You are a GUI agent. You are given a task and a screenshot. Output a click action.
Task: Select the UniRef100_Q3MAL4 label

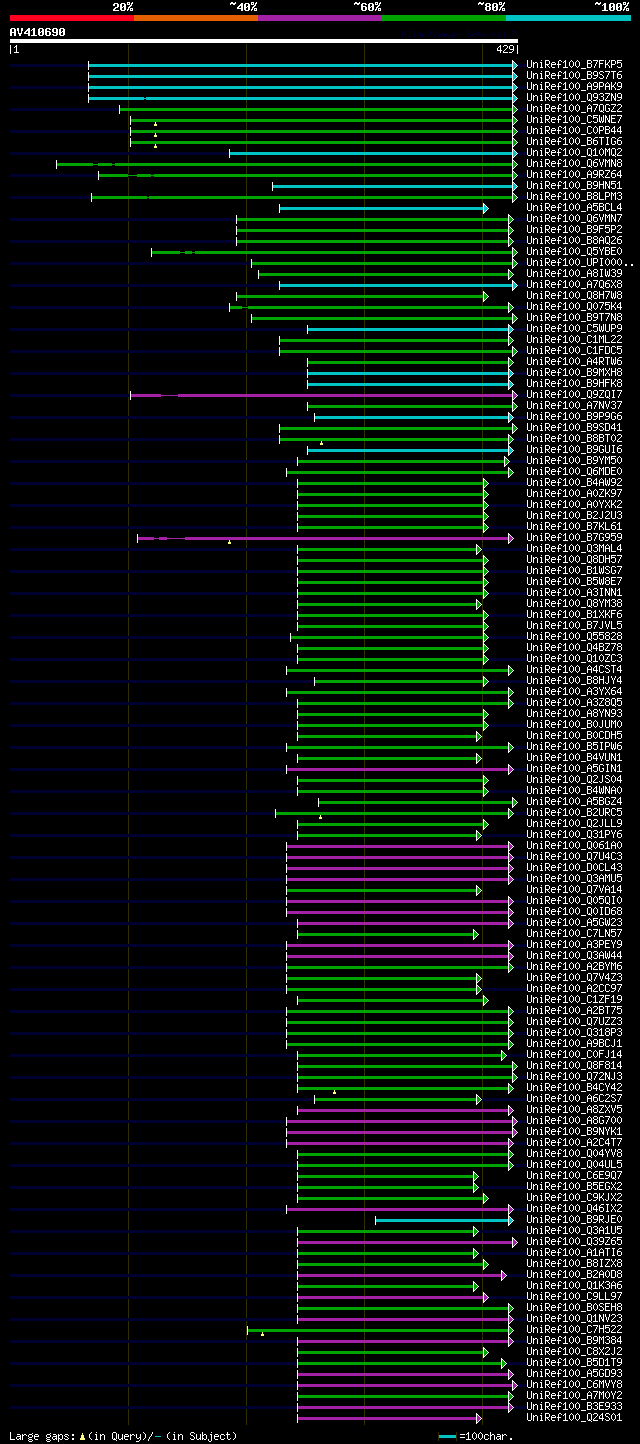(x=574, y=549)
